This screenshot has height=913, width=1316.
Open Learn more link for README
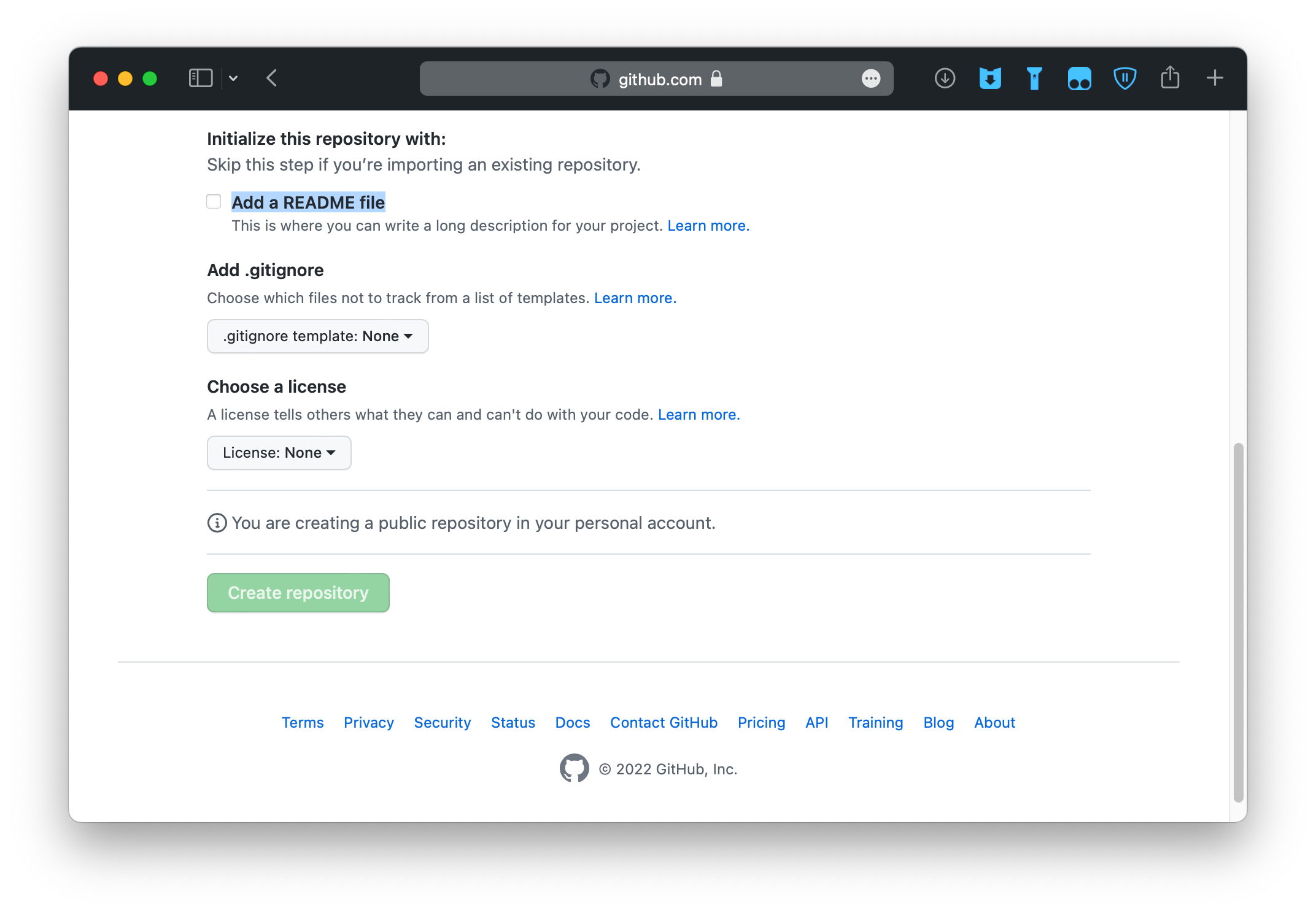(708, 226)
